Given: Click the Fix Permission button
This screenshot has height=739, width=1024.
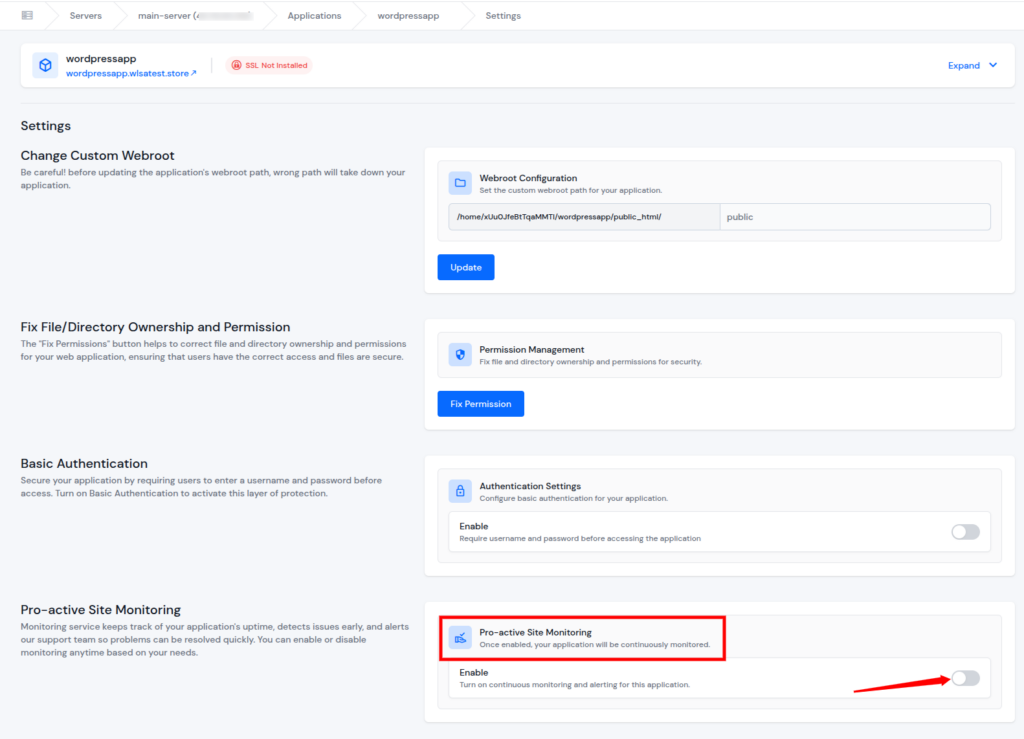Looking at the screenshot, I should pyautogui.click(x=480, y=403).
